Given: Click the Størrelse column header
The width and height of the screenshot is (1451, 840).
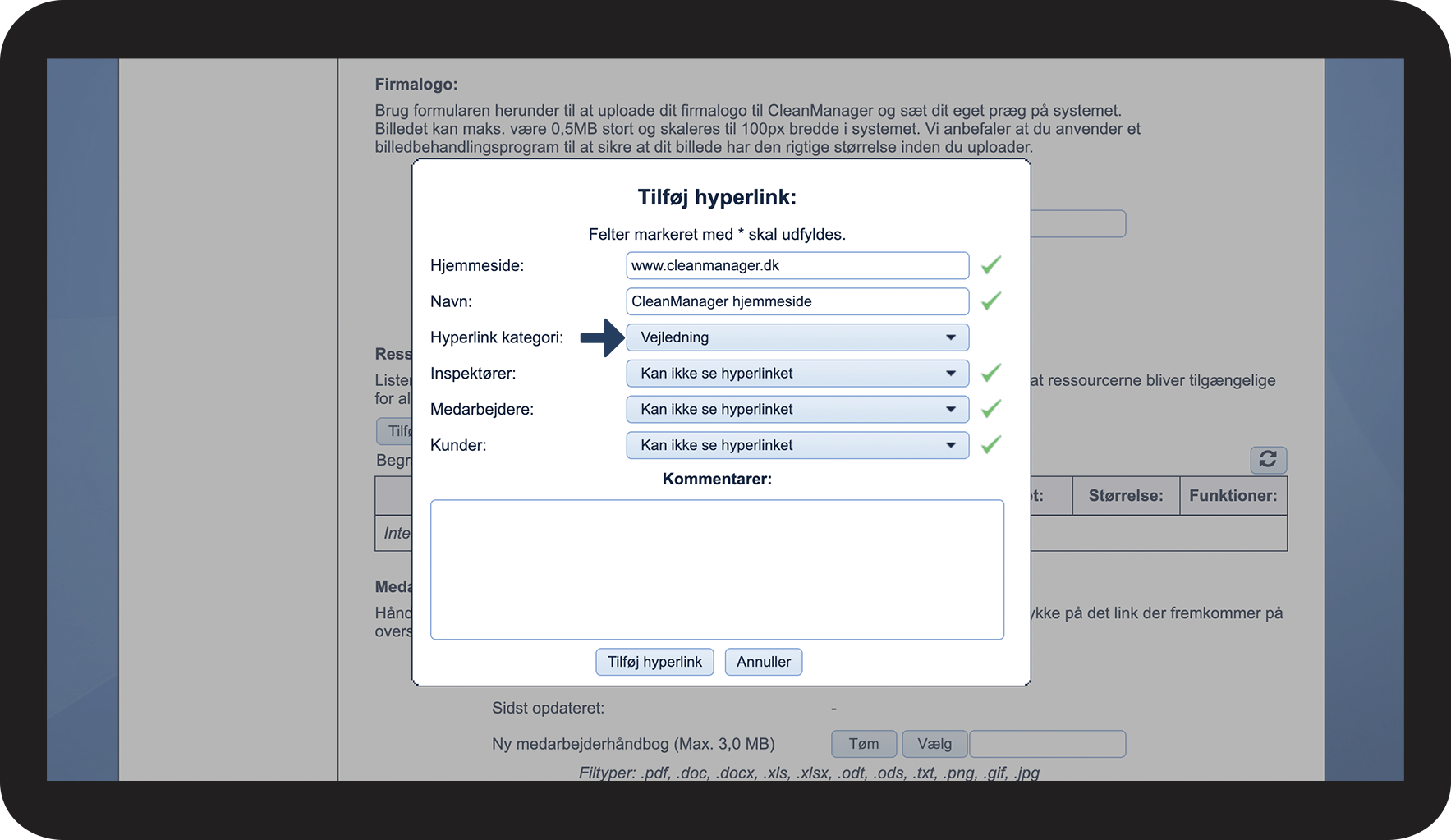Looking at the screenshot, I should pyautogui.click(x=1126, y=496).
